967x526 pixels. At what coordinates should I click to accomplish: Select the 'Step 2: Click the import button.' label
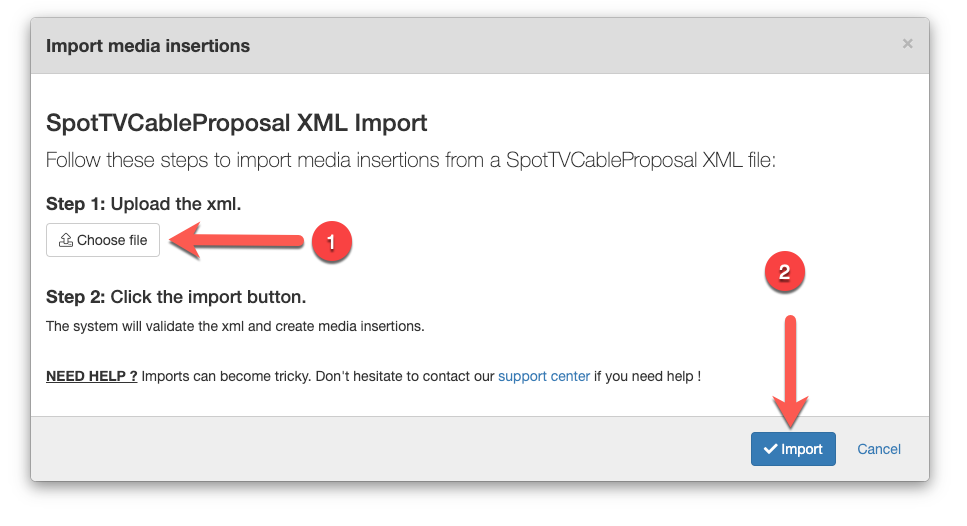176,297
